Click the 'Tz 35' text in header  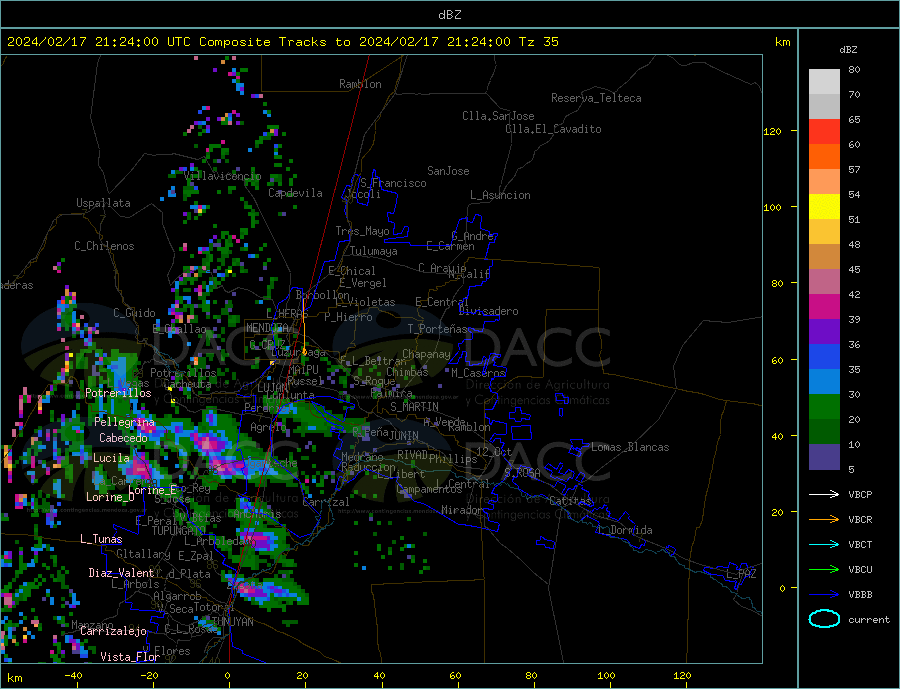(x=539, y=42)
